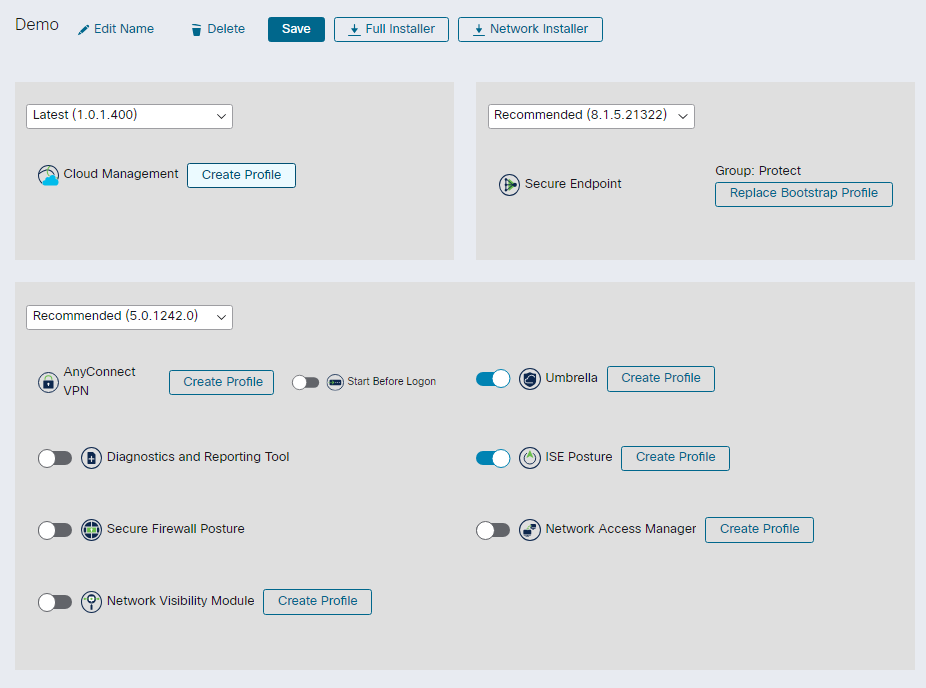Screen dimensions: 926x688
Task: Click Replace Bootstrap Profile button
Action: [x=804, y=194]
